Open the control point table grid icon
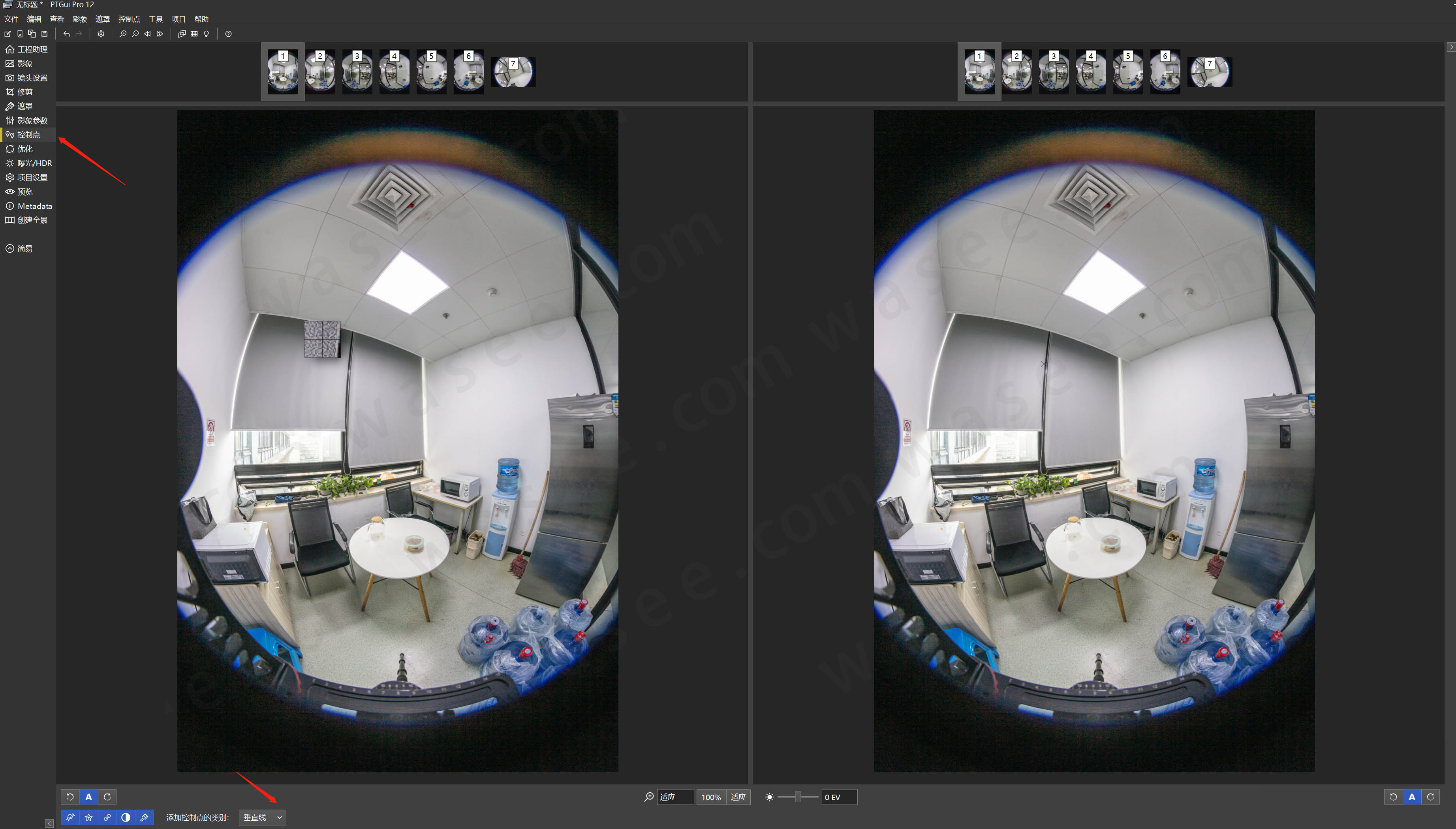This screenshot has width=1456, height=829. point(194,34)
